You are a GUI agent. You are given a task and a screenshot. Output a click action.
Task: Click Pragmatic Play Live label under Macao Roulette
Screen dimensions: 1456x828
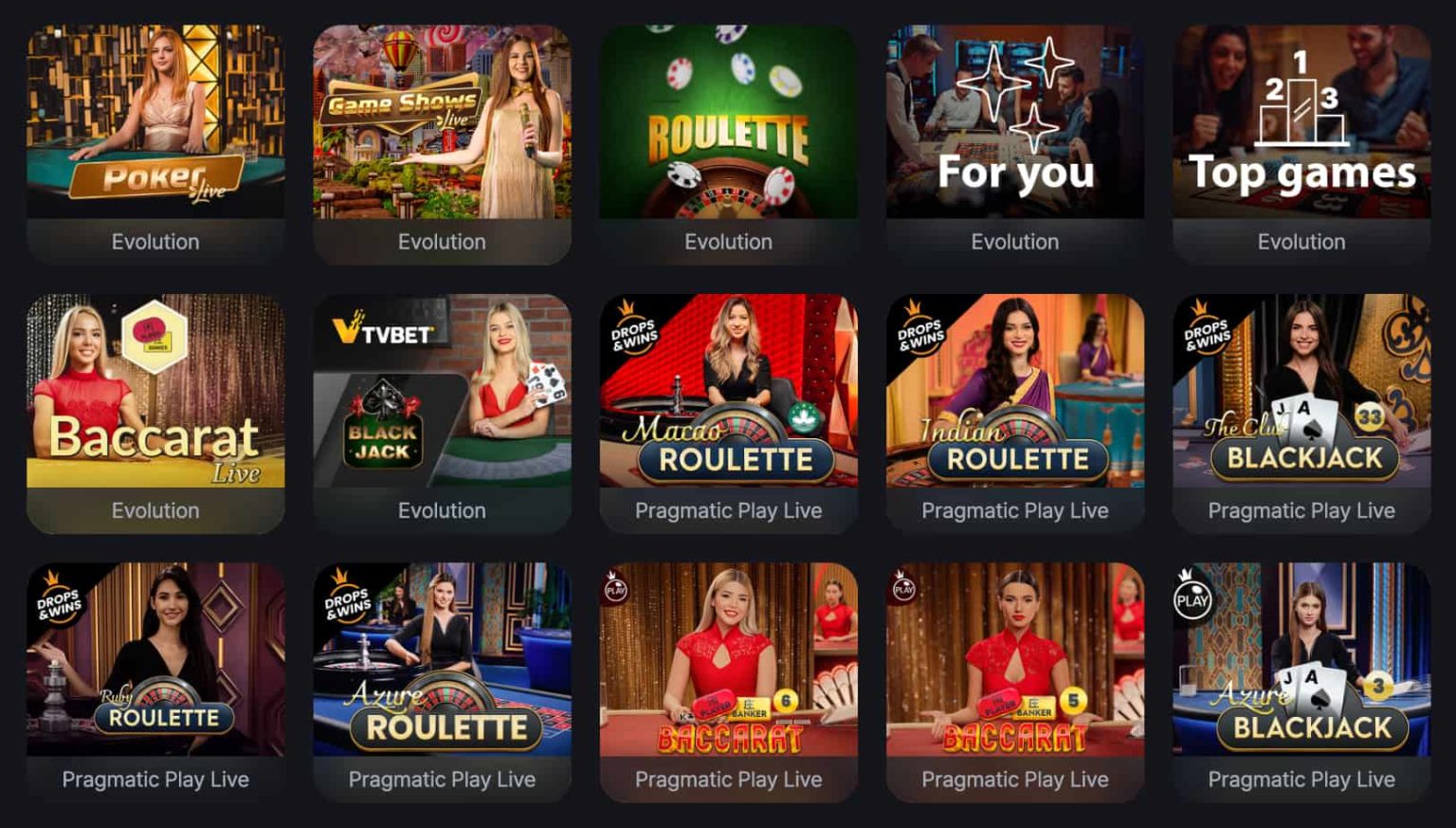(x=728, y=510)
